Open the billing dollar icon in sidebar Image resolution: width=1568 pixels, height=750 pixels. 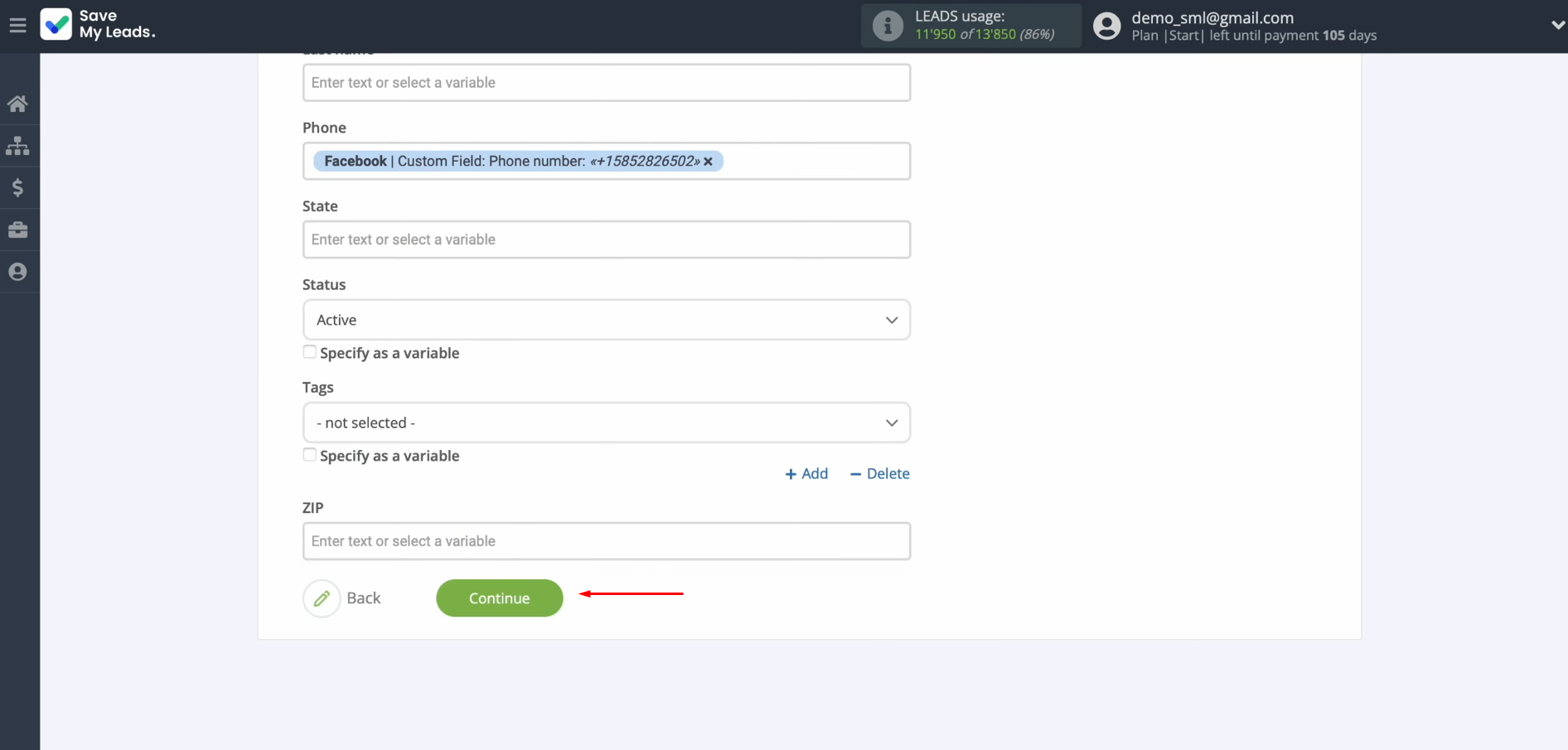(x=17, y=188)
